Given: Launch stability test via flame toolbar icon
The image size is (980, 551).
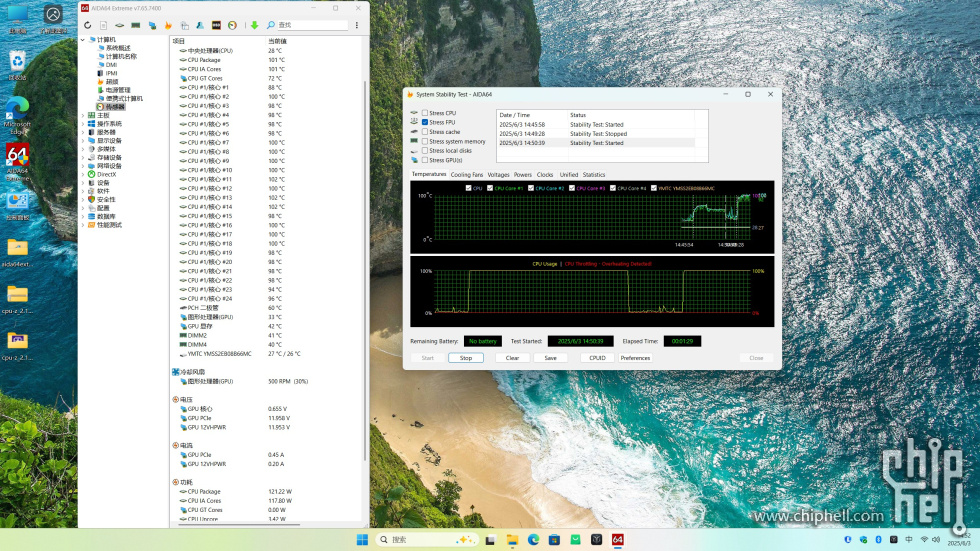Looking at the screenshot, I should point(168,25).
